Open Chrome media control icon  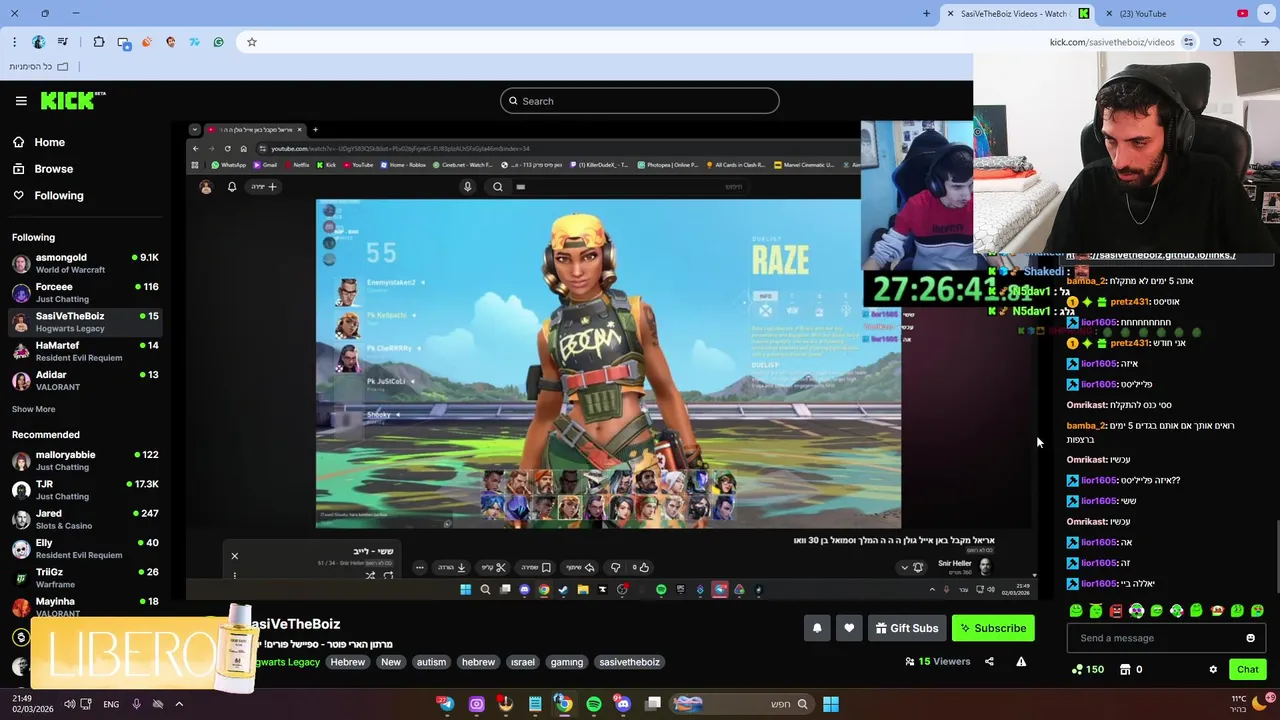(63, 42)
